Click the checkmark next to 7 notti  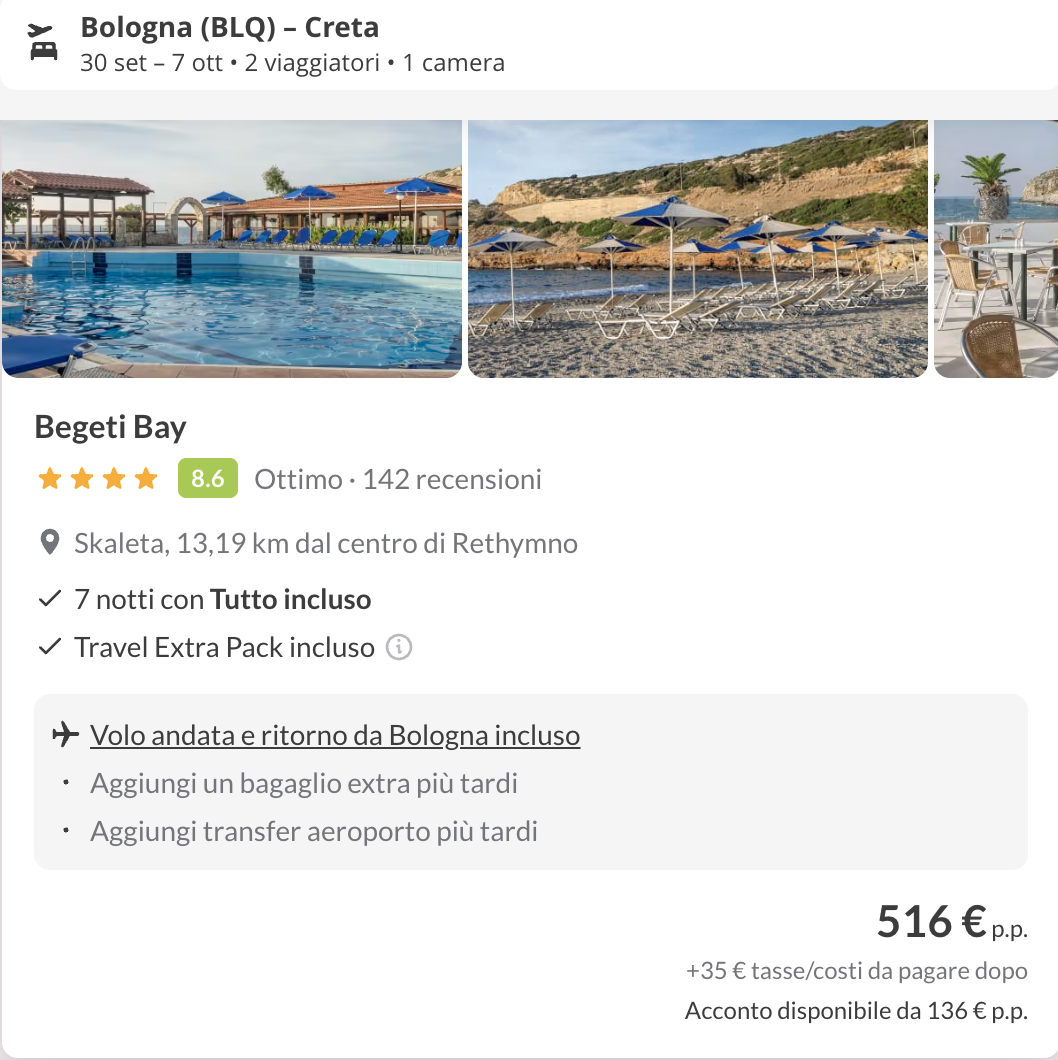coord(49,600)
